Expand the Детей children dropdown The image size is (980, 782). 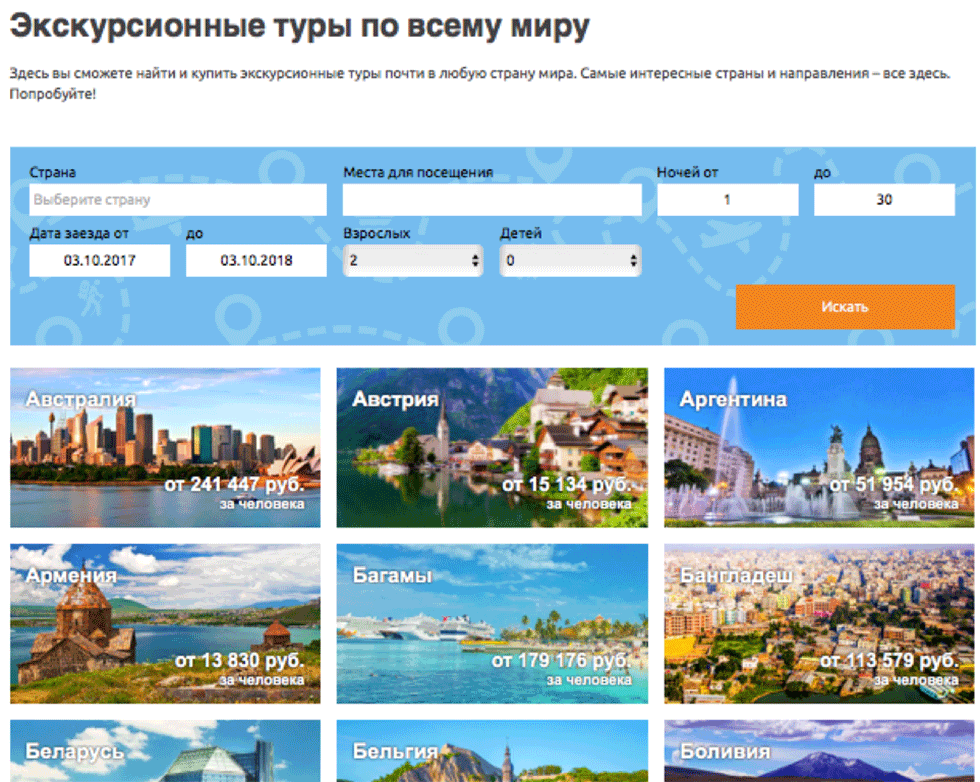point(570,261)
